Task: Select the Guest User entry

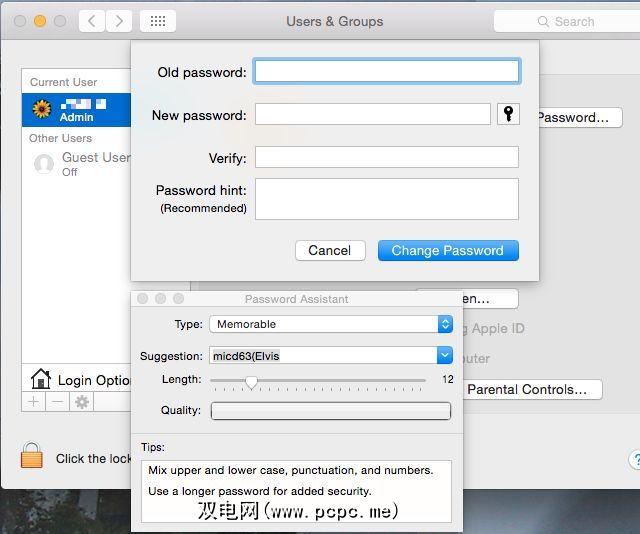Action: [x=76, y=164]
